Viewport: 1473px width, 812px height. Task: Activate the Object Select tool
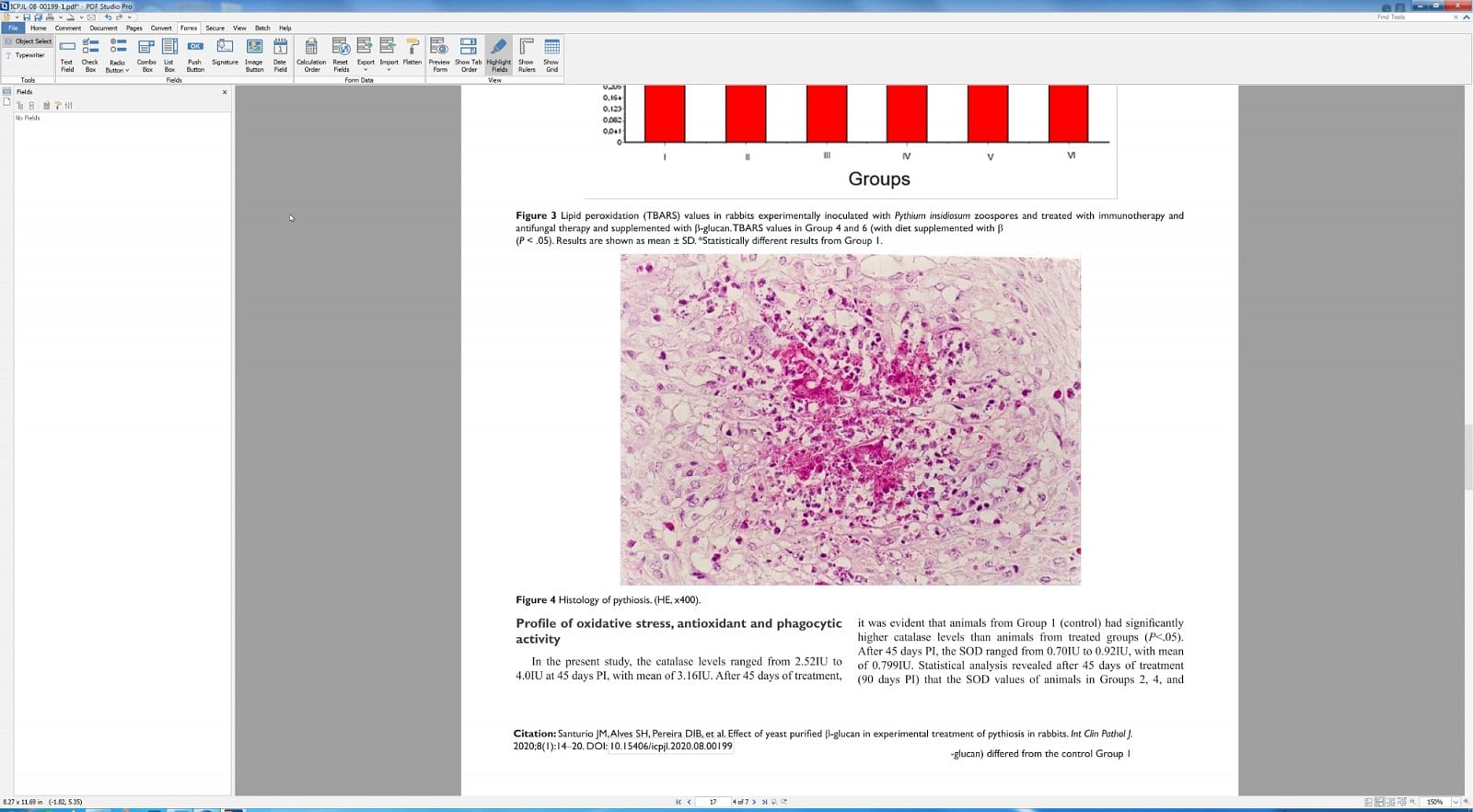click(29, 41)
